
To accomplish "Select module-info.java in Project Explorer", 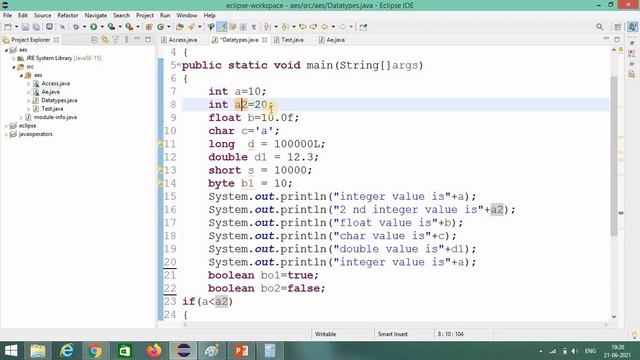I will tap(55, 117).
